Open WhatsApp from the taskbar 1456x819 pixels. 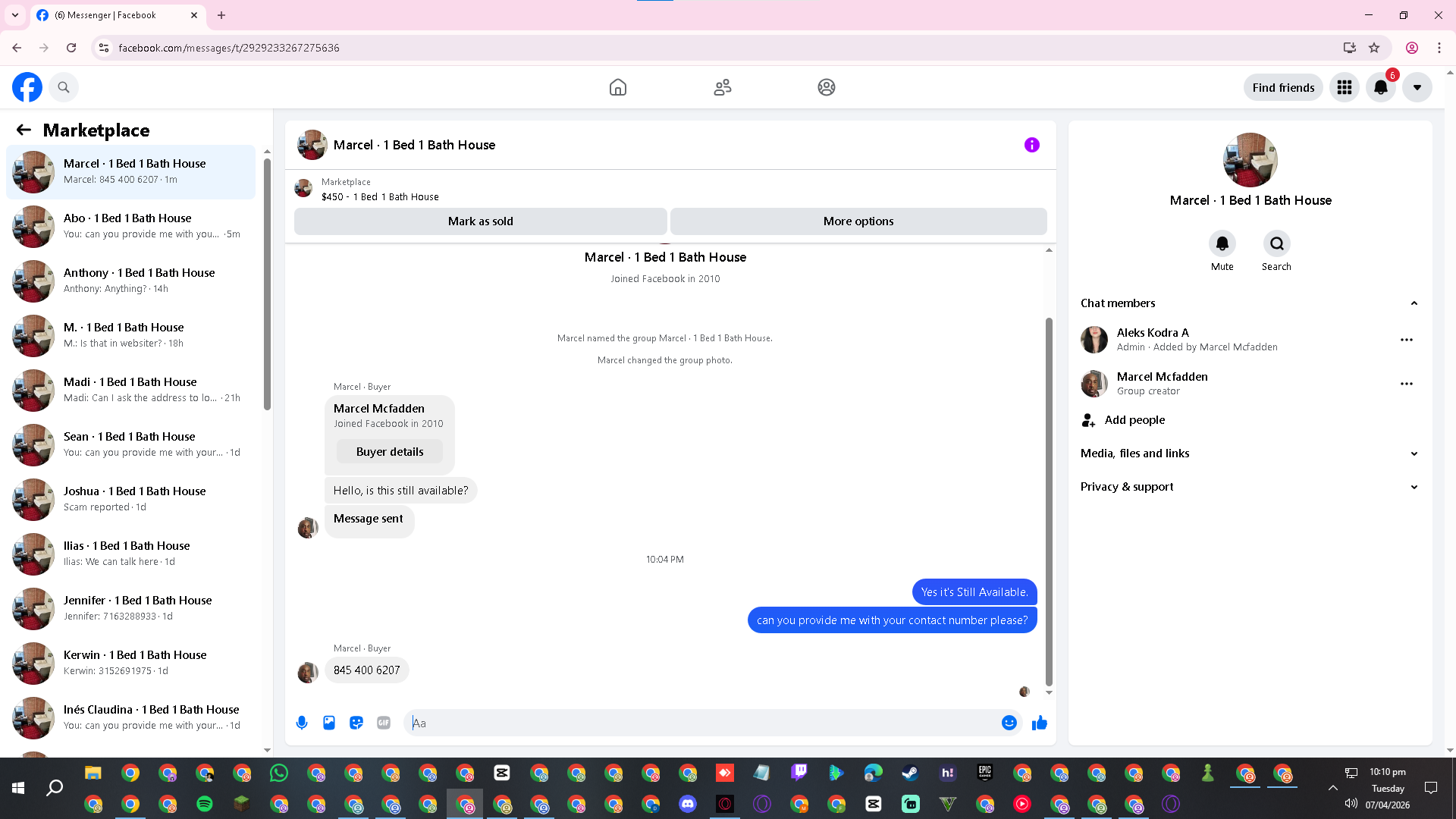(x=279, y=773)
